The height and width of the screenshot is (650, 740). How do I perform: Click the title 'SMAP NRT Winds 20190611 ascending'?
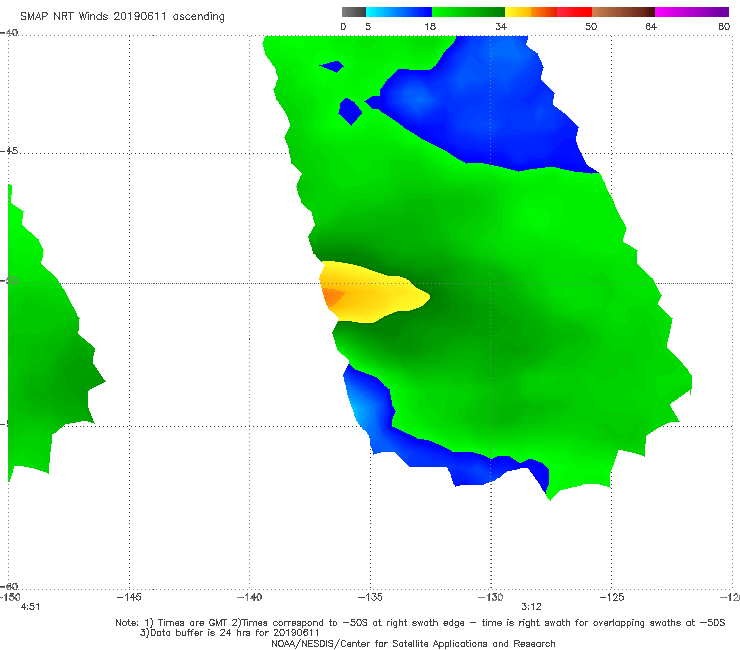[x=122, y=17]
